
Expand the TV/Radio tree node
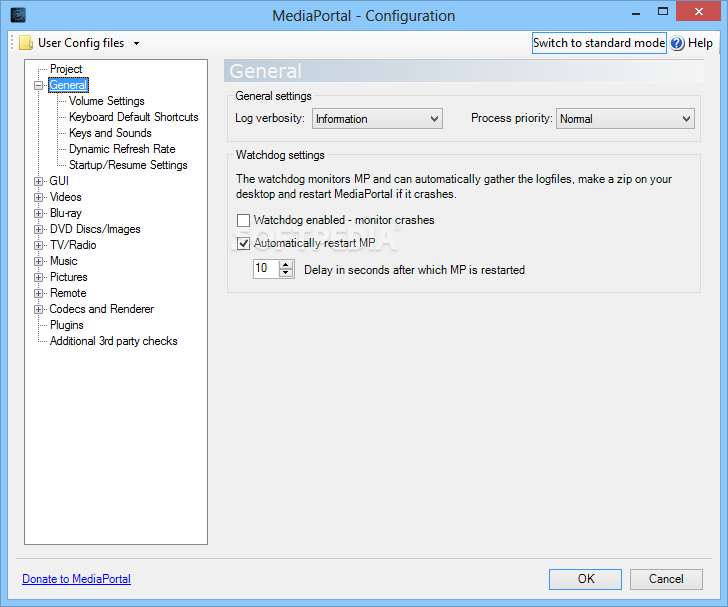[x=39, y=245]
